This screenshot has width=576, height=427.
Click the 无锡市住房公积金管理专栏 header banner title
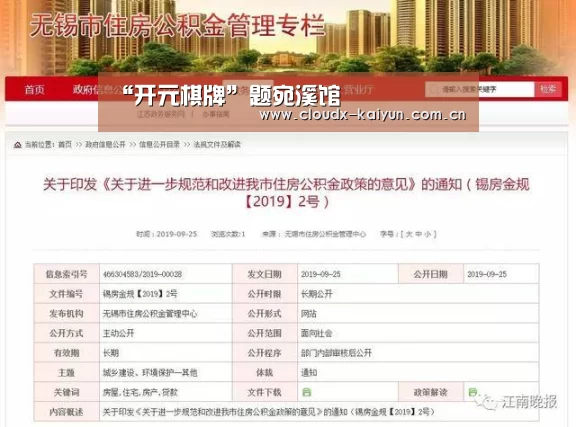[x=177, y=25]
